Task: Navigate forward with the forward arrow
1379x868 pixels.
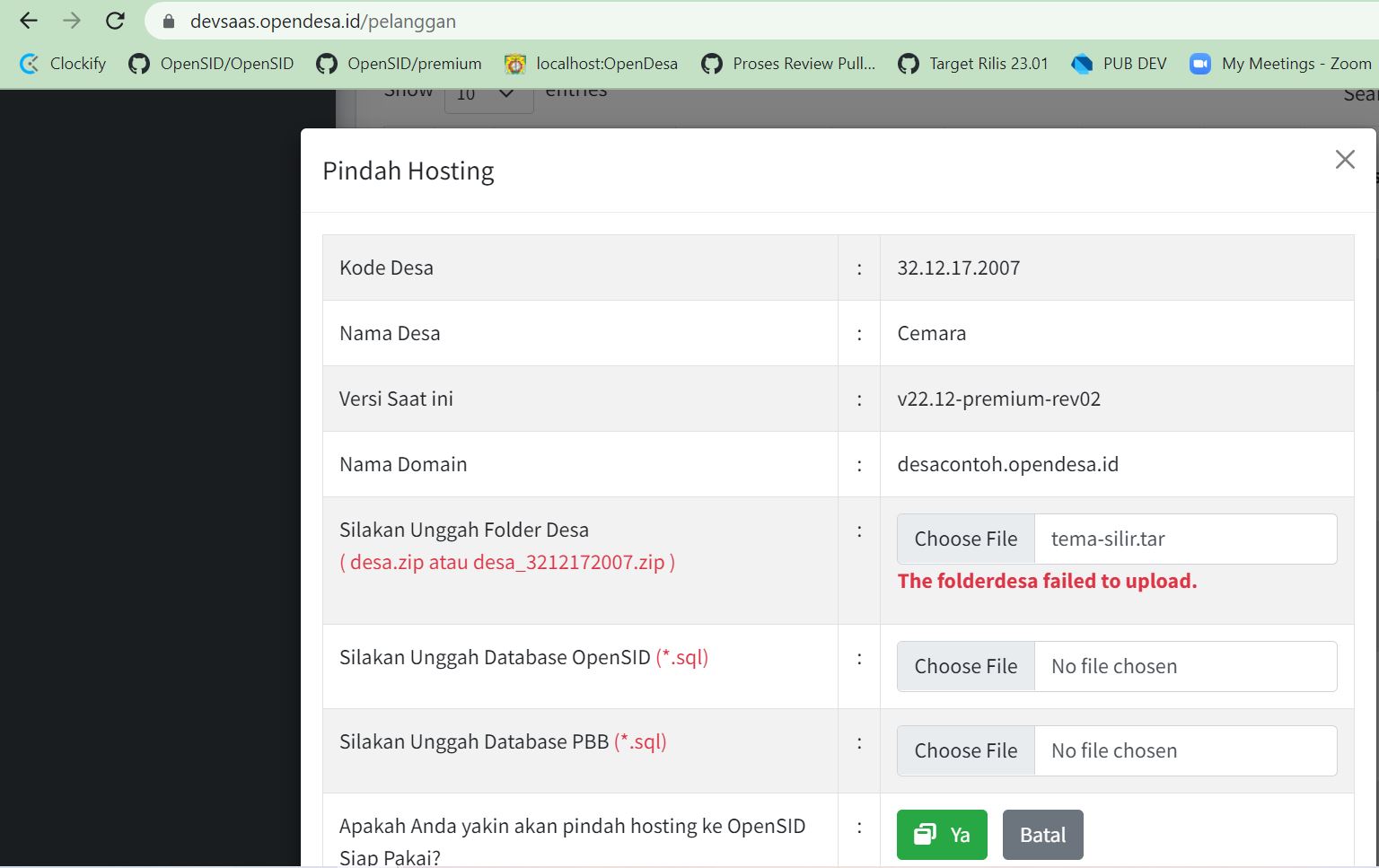Action: tap(71, 22)
